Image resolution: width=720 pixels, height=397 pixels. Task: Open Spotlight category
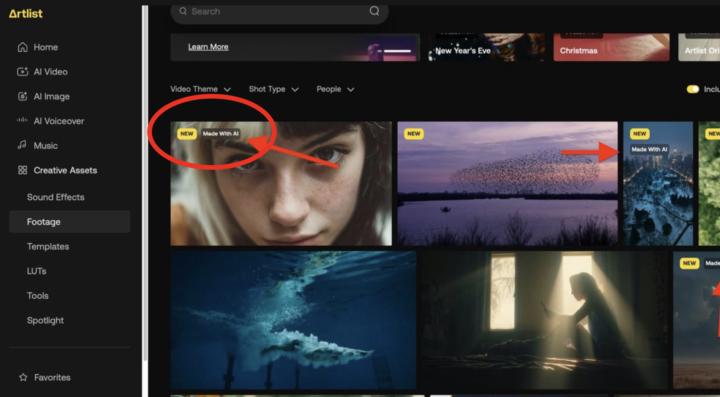[45, 320]
